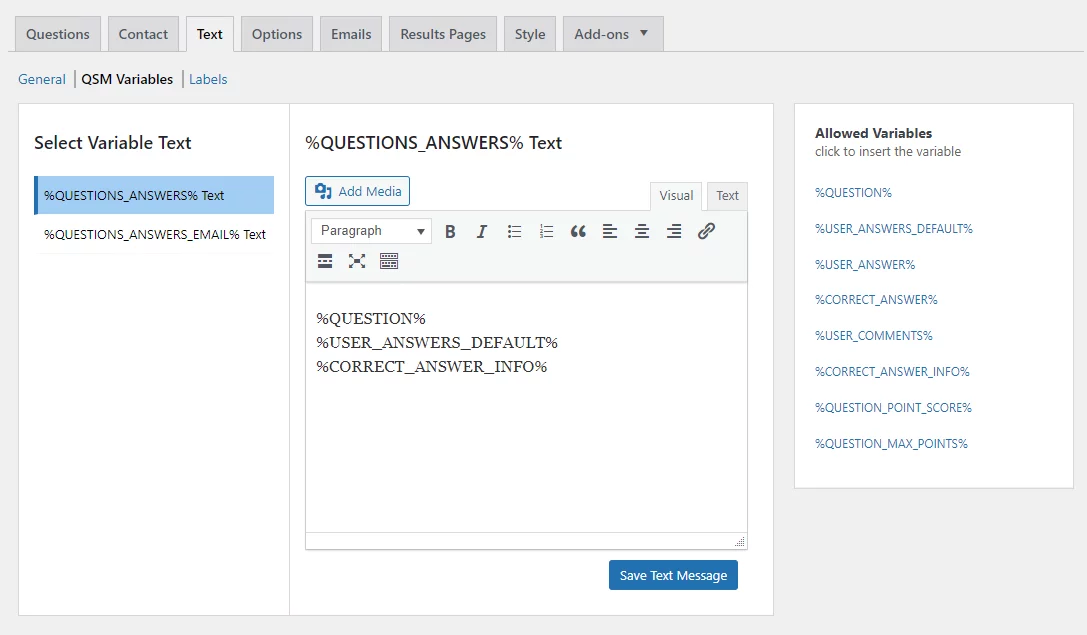This screenshot has height=635, width=1087.
Task: Insert Read More tag
Action: 325,261
